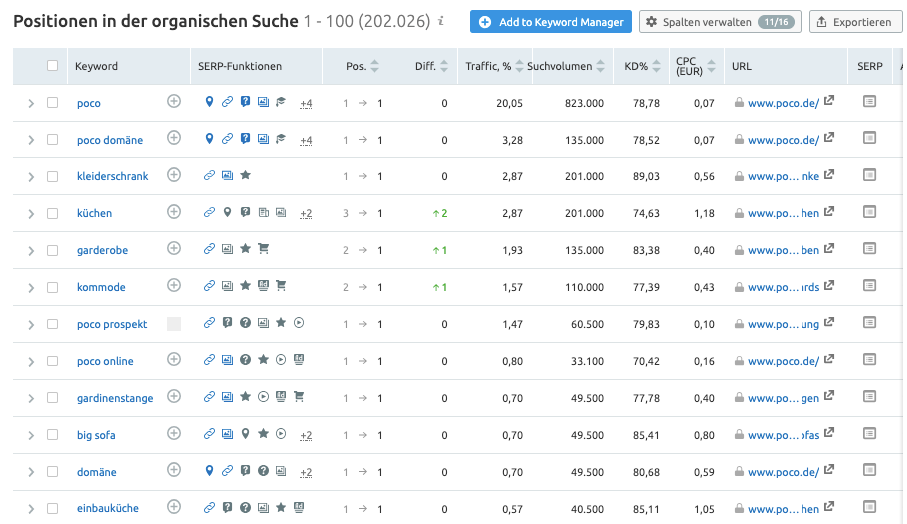Image resolution: width=907 pixels, height=524 pixels.
Task: Add 'einbauküche' keyword via plus icon
Action: (174, 507)
